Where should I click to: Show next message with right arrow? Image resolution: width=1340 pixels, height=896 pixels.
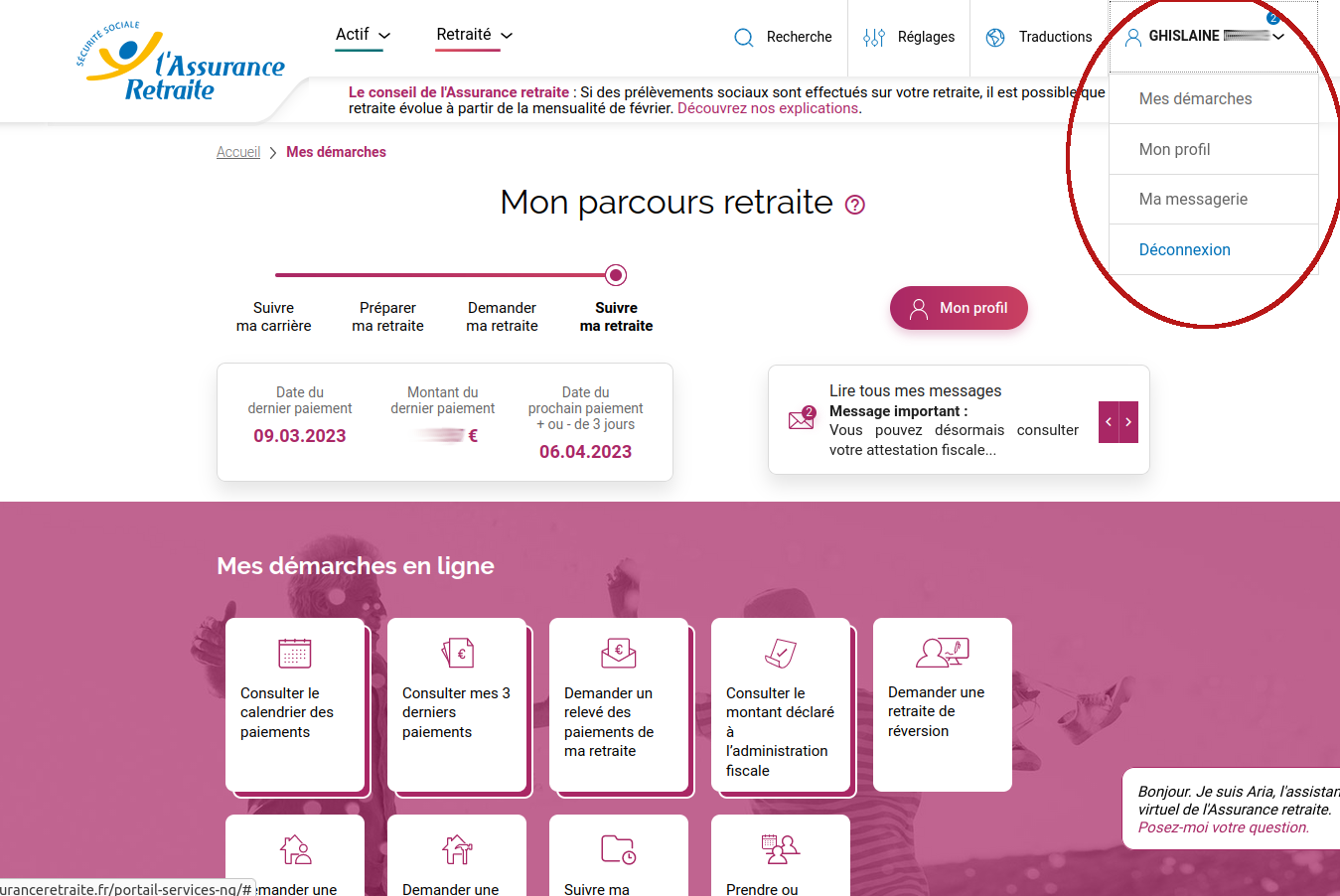tap(1128, 422)
